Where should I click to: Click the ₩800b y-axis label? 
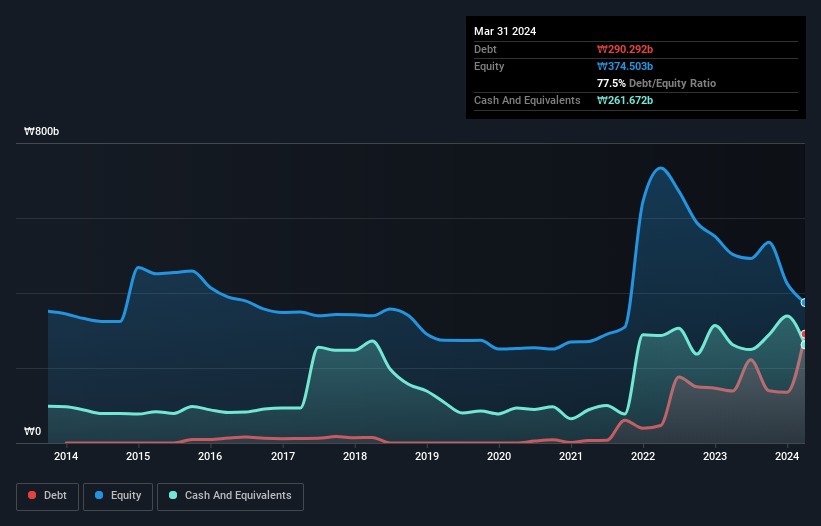tap(41, 131)
